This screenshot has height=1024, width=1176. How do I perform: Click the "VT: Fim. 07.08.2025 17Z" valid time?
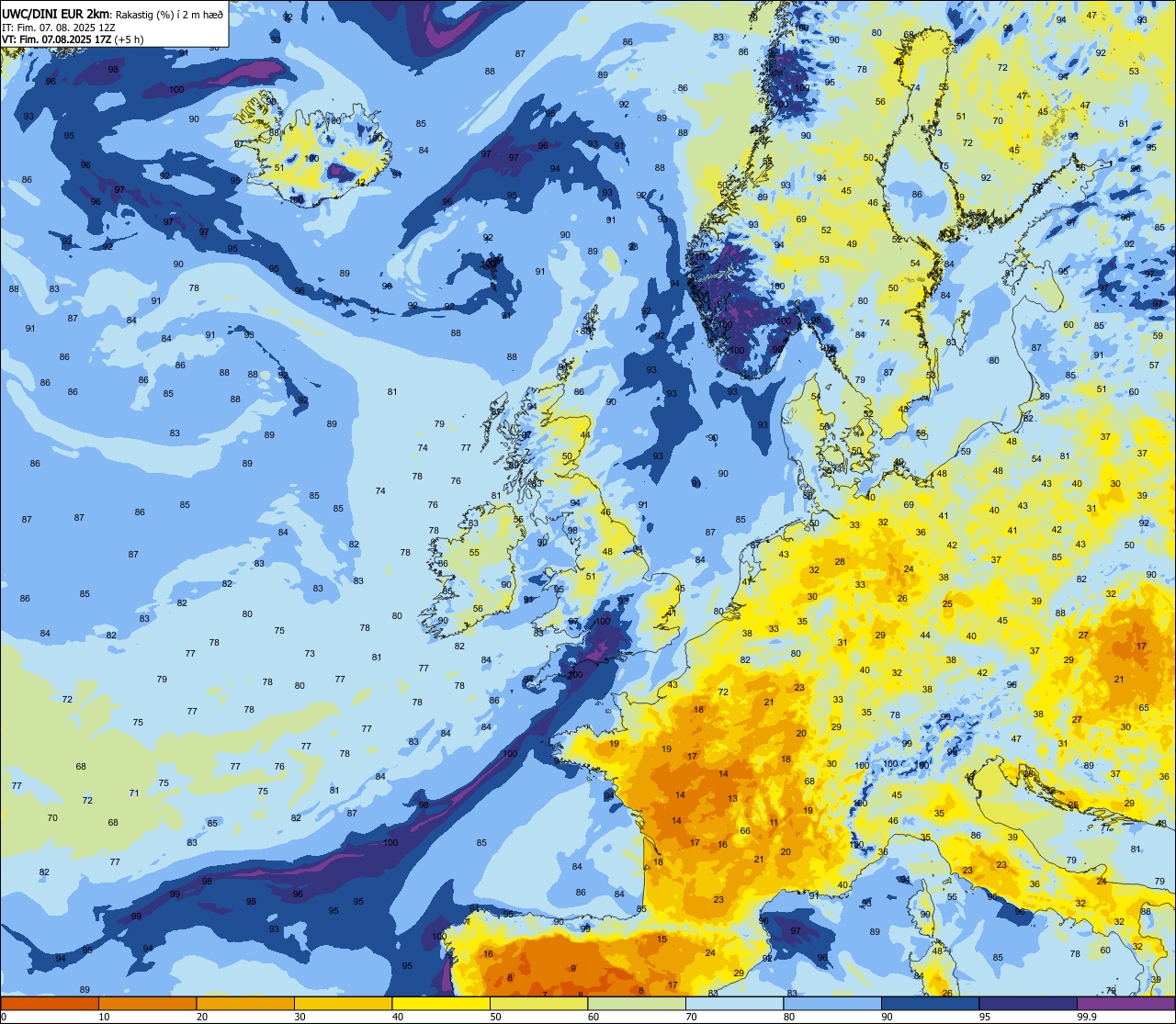(x=56, y=39)
